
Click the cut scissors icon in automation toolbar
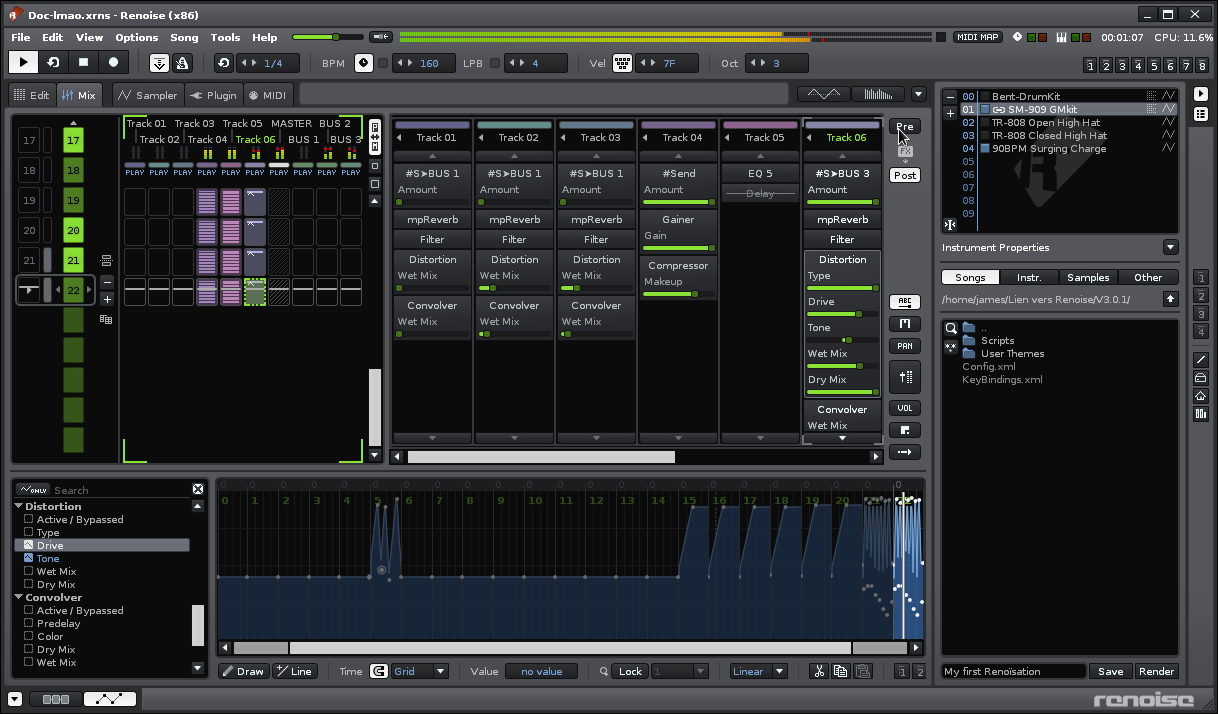tap(818, 672)
